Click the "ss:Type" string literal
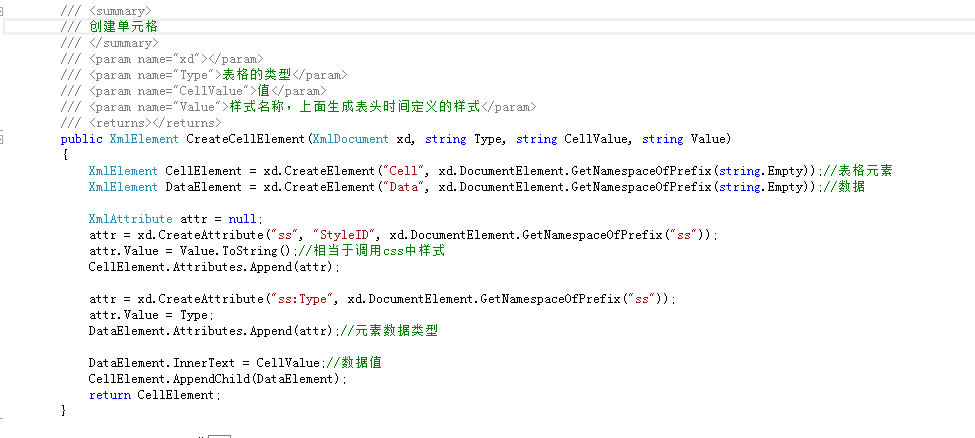Viewport: 975px width, 438px height. tap(304, 299)
